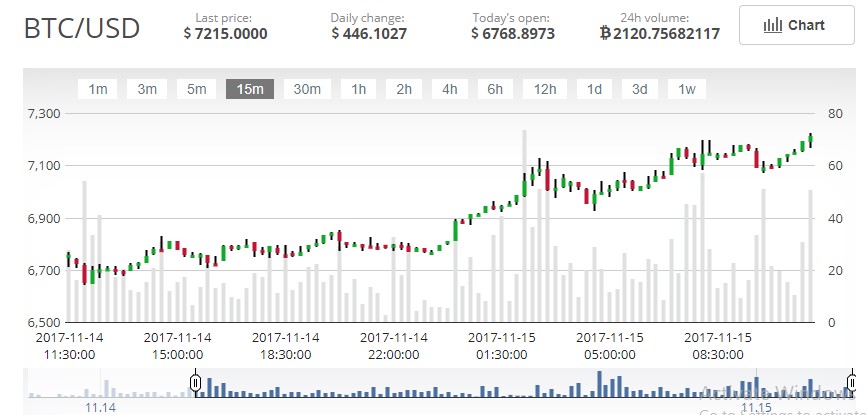866x415 pixels.
Task: Click the bar chart icon
Action: click(x=773, y=25)
